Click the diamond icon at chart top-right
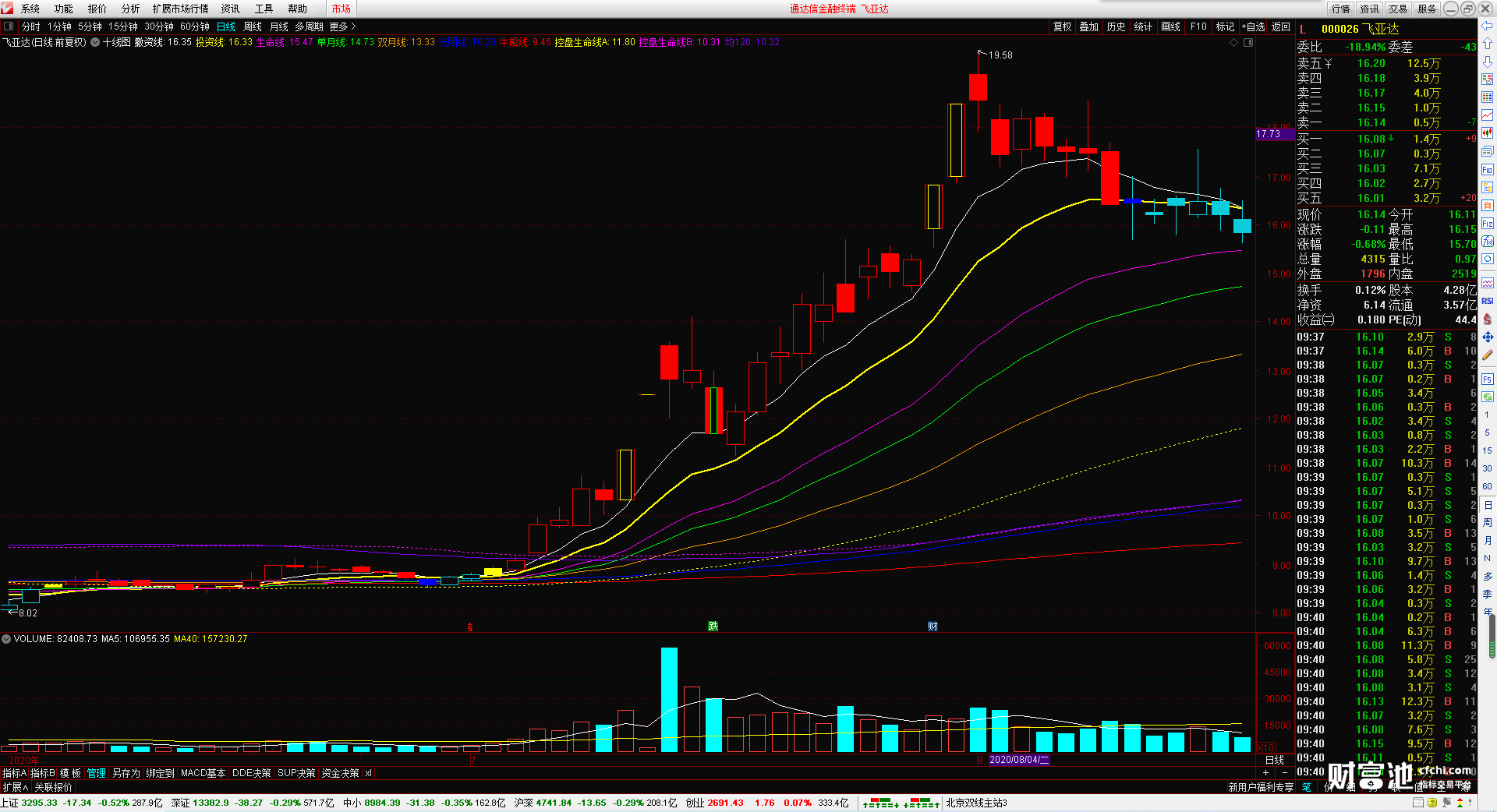This screenshot has width=1497, height=812. (1233, 42)
